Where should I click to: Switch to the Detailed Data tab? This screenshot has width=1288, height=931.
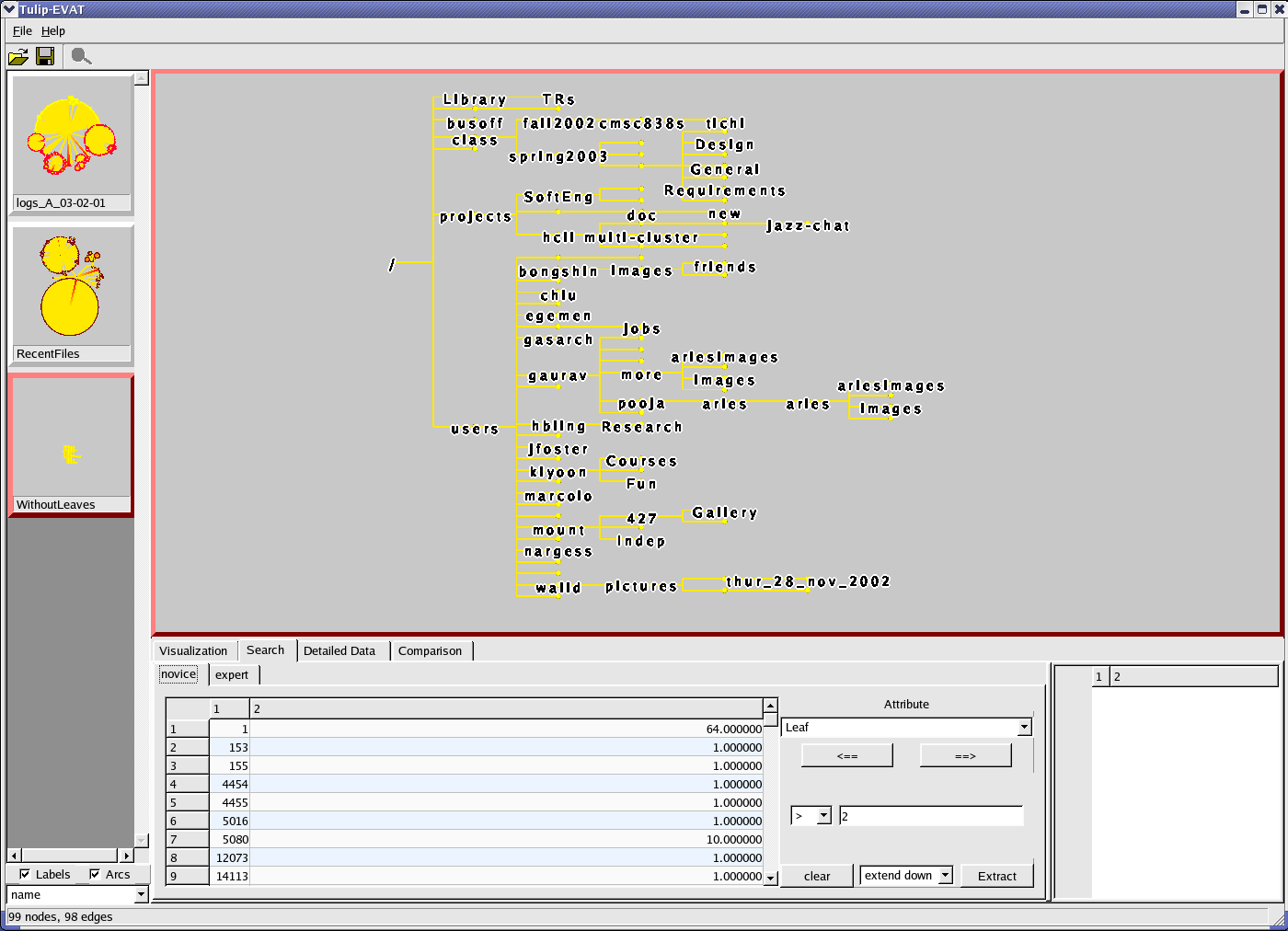339,651
